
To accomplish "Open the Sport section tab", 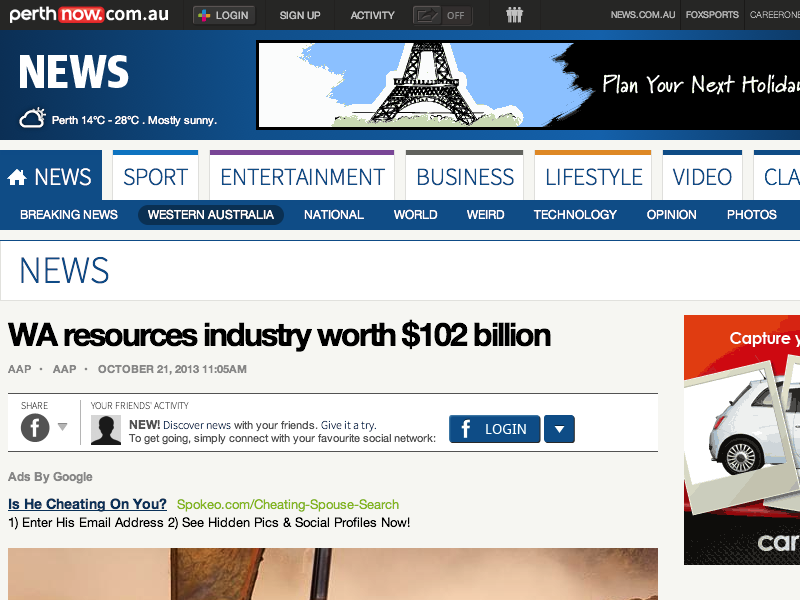I will (155, 178).
